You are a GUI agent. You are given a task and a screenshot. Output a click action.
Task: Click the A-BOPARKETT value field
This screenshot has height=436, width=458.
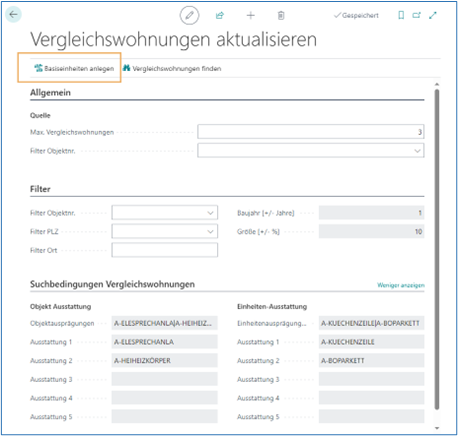tap(371, 360)
